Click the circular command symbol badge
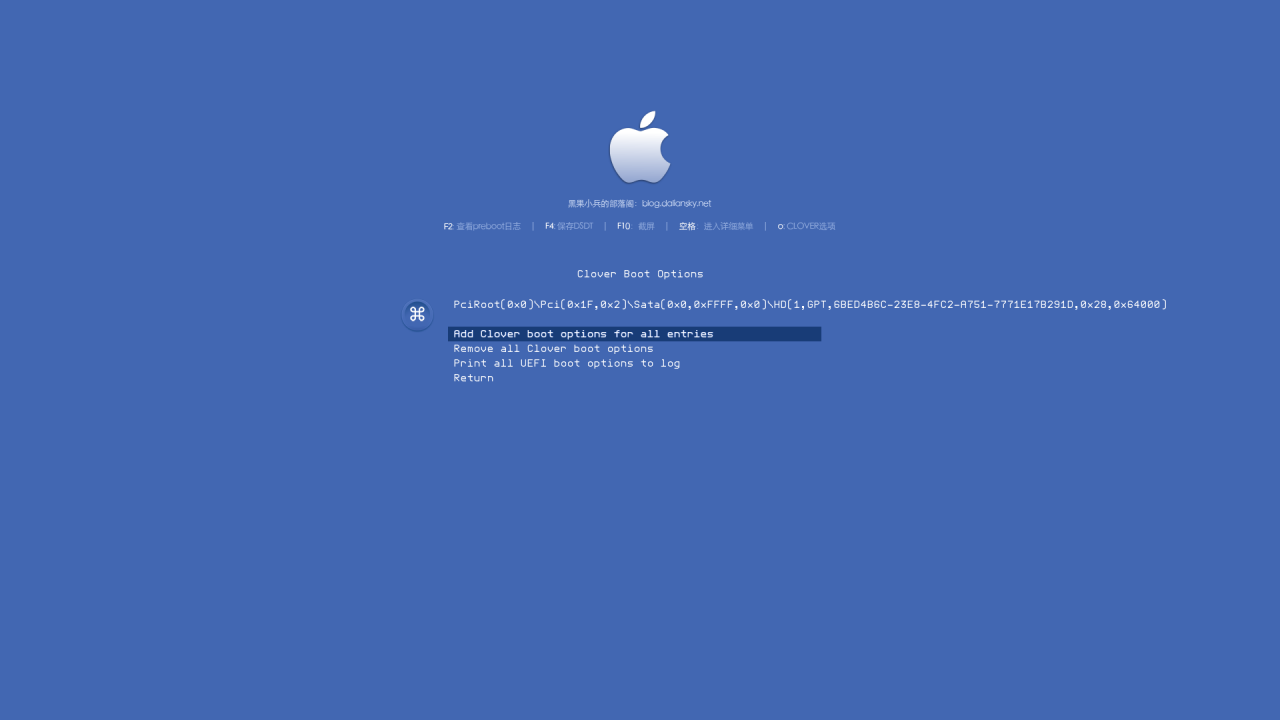 tap(417, 314)
